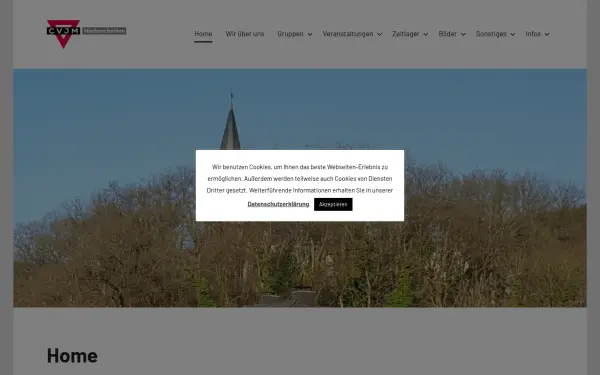This screenshot has height=375, width=600.
Task: Click the church spire header image
Action: click(x=300, y=188)
